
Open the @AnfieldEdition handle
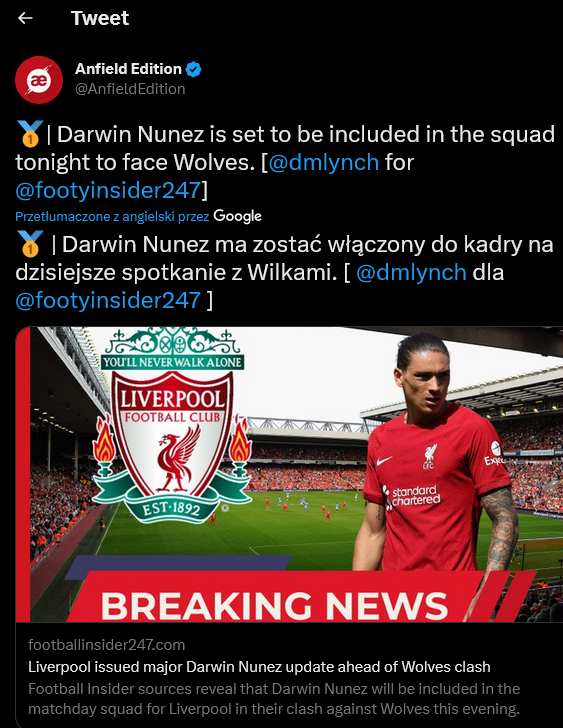click(130, 89)
